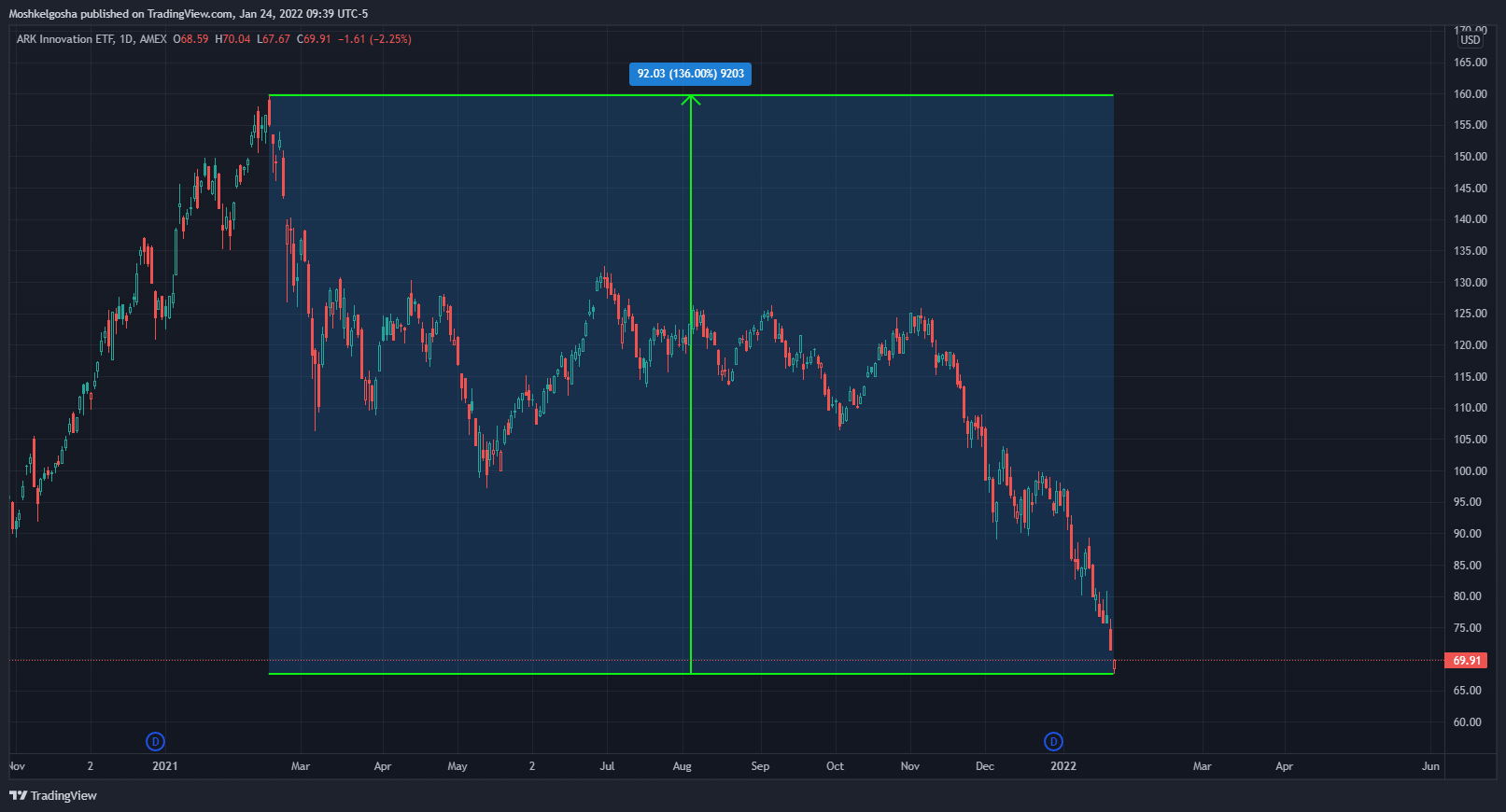Click the Aug label on time axis

coord(683,766)
